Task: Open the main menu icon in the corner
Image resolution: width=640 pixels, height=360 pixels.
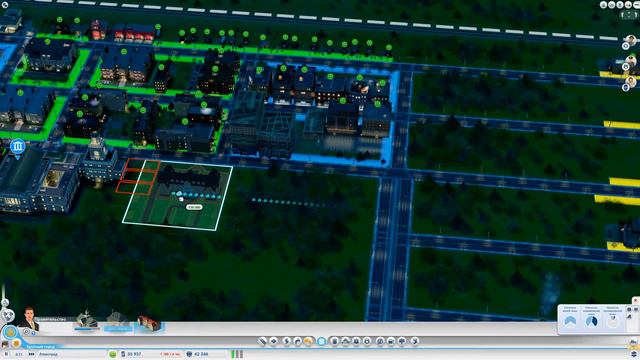Action: [x=5, y=4]
